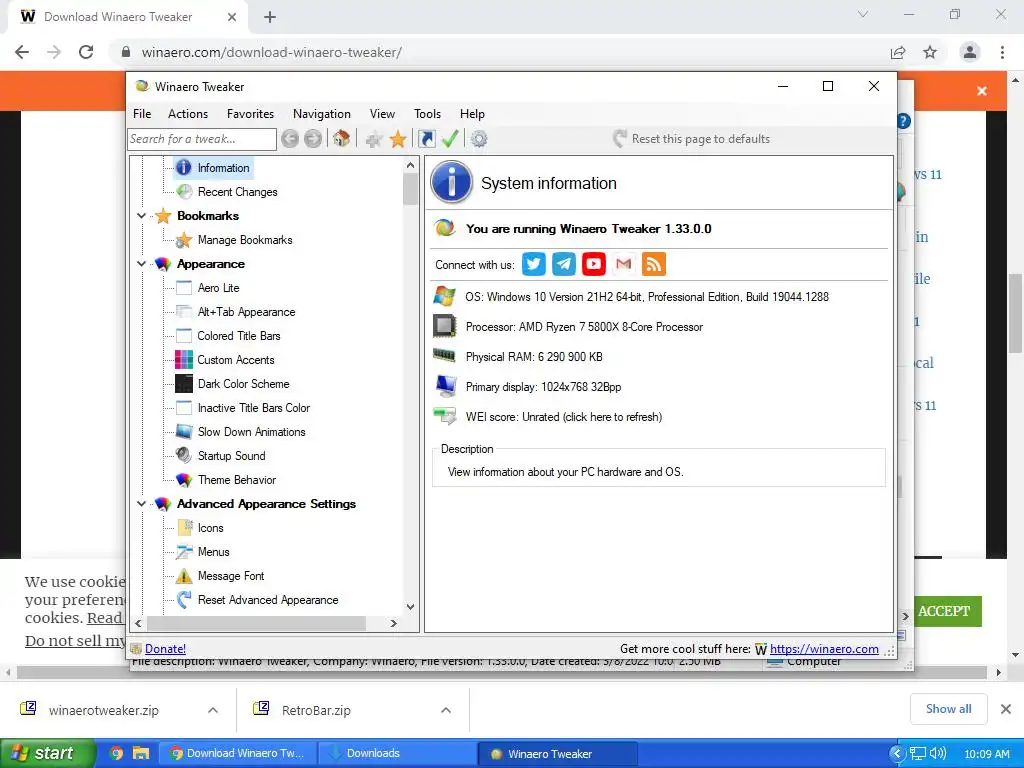This screenshot has width=1024, height=768.
Task: Expand RetroBar.zip download options chevron
Action: point(446,710)
